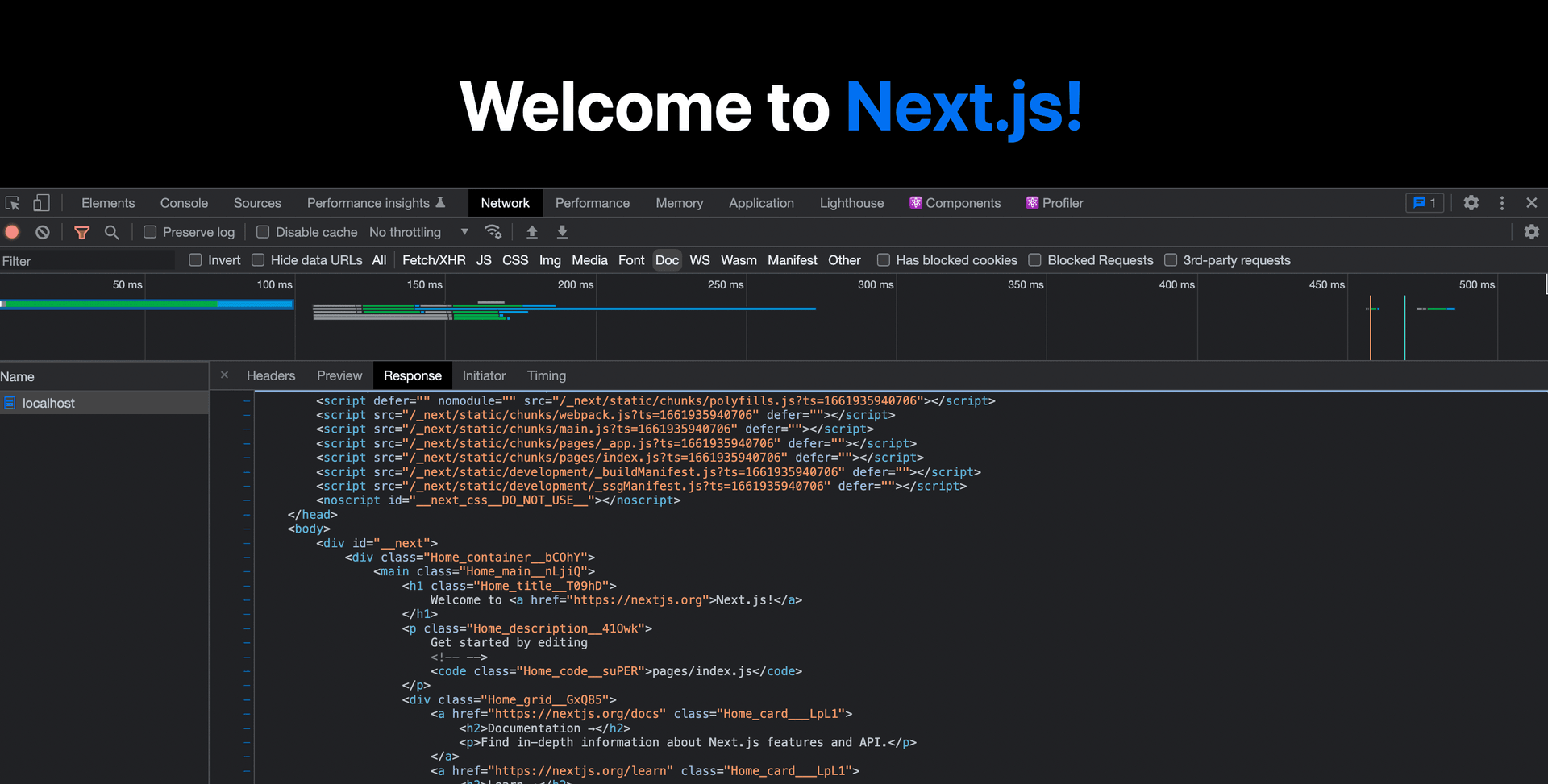Open the more DevTools options menu
The width and height of the screenshot is (1548, 784).
pos(1501,203)
